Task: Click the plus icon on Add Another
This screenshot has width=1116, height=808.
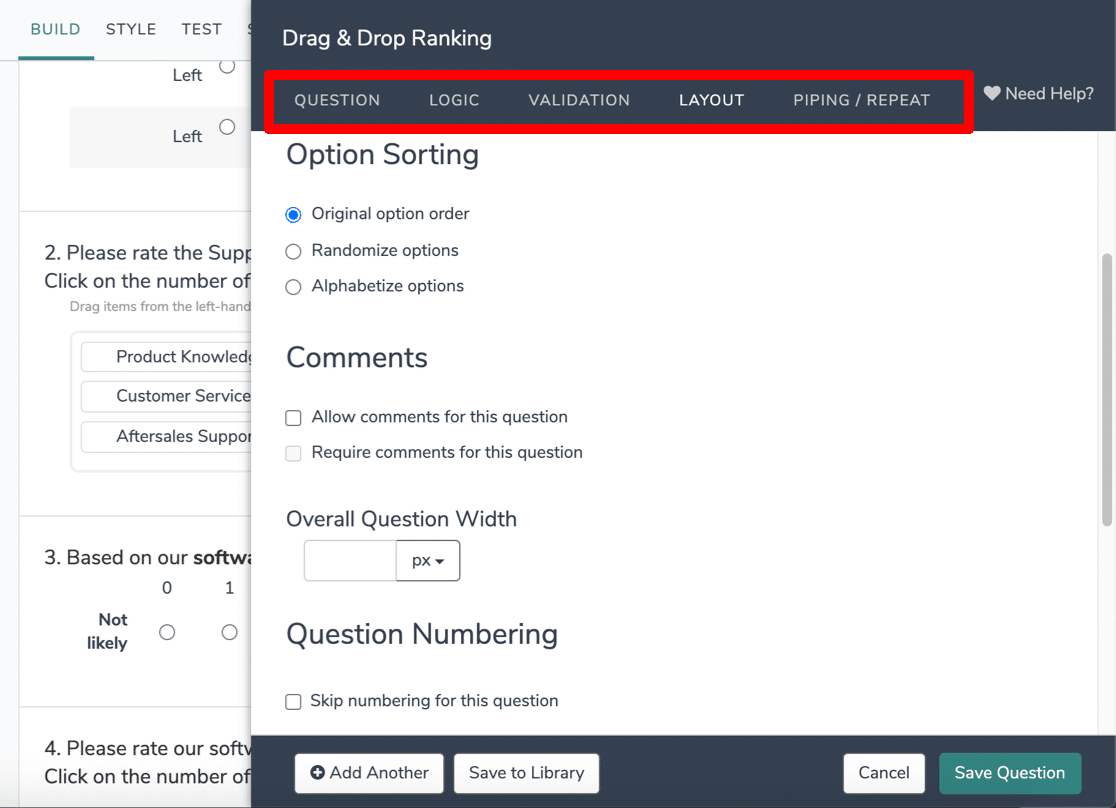Action: [317, 772]
